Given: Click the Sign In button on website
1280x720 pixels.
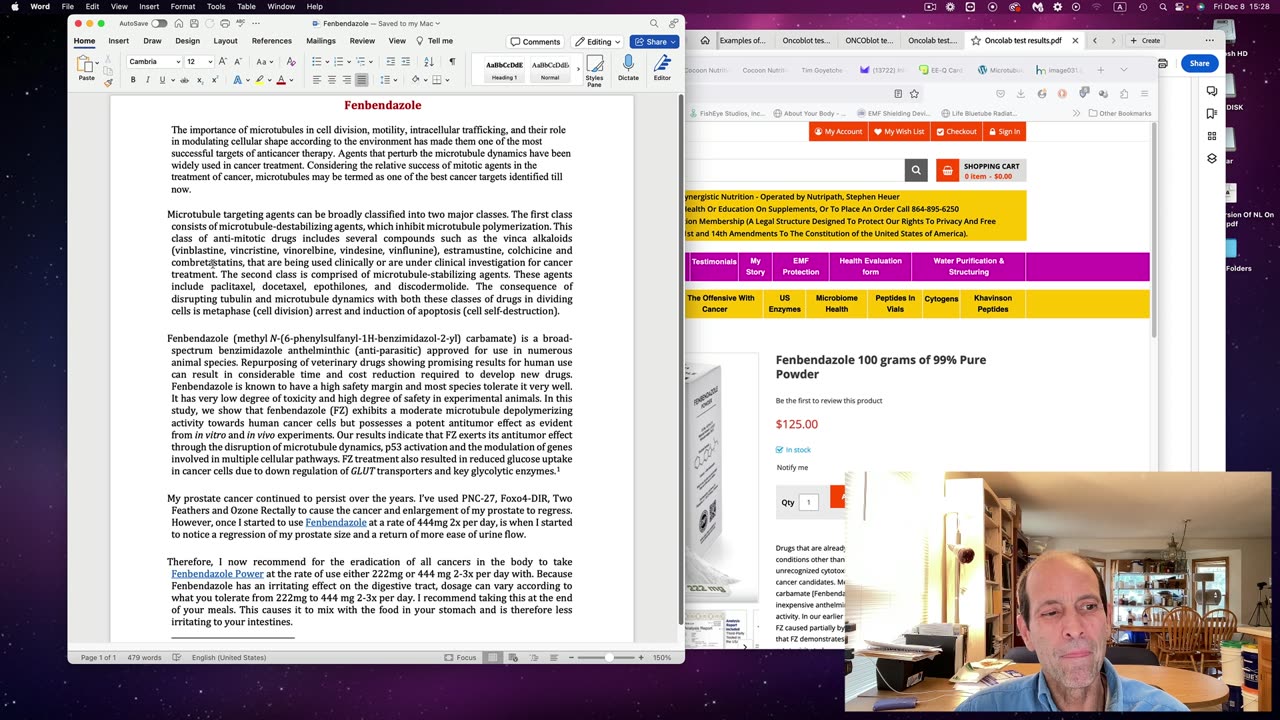Looking at the screenshot, I should [x=1005, y=131].
